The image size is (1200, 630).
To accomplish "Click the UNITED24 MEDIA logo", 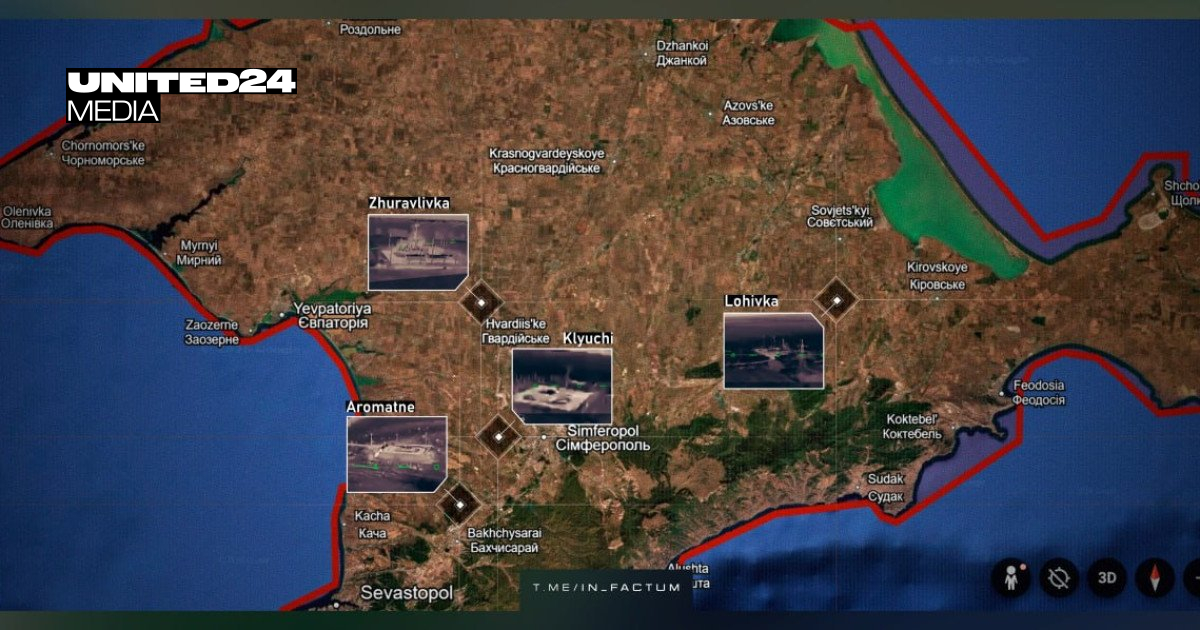I will coord(181,96).
